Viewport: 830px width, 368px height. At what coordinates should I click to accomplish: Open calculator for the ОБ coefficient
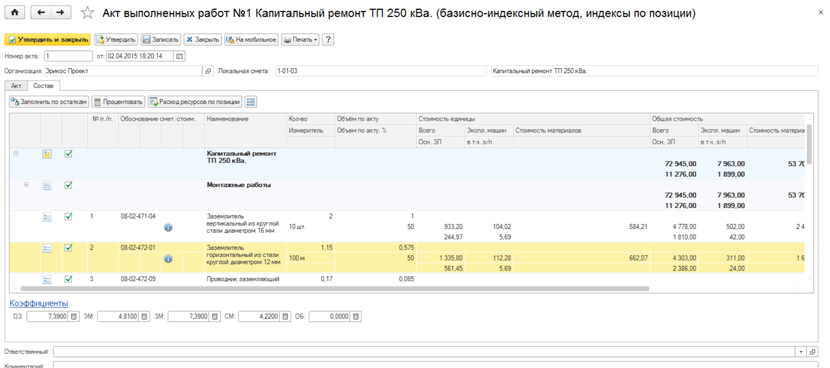pyautogui.click(x=356, y=317)
